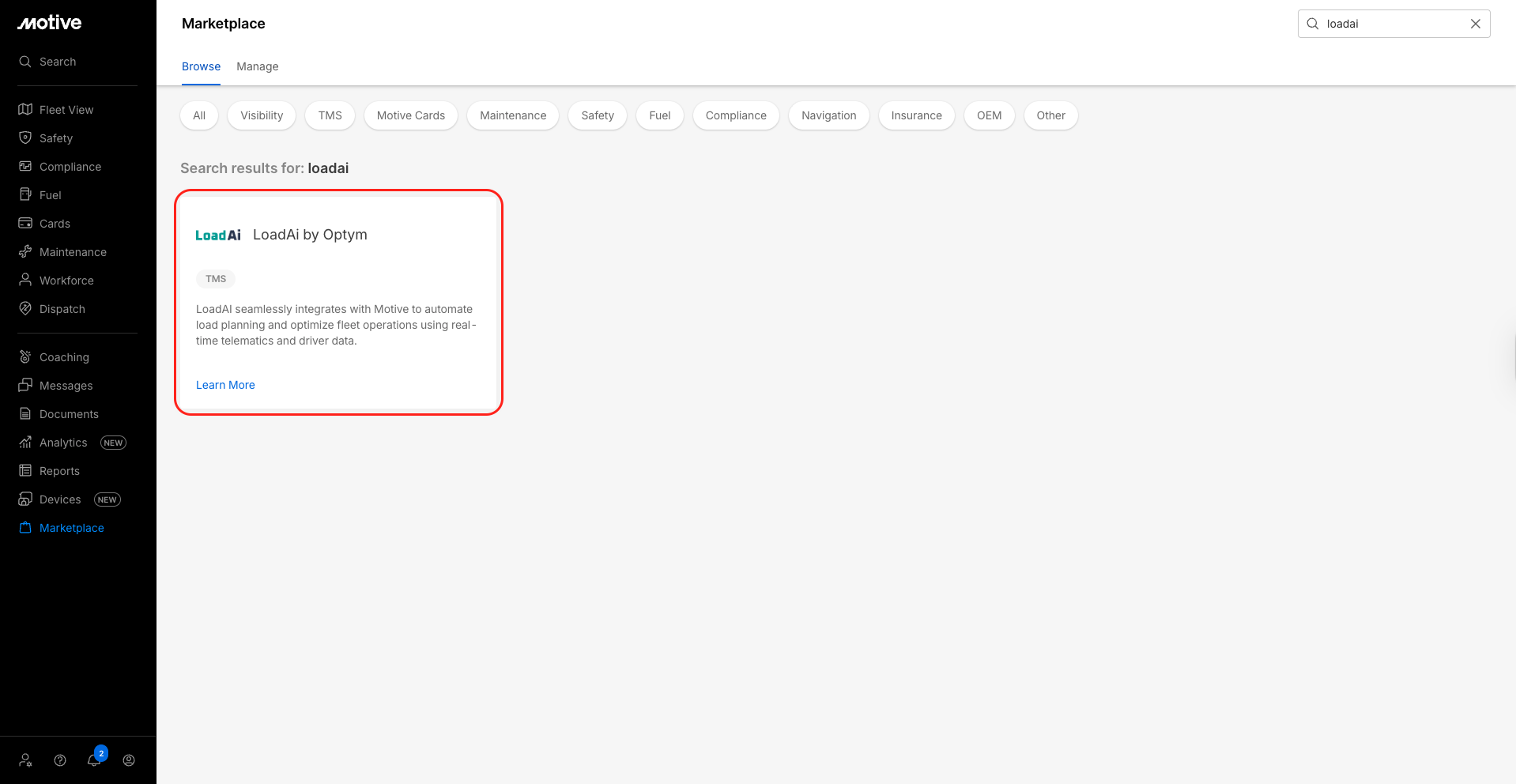Click LoadAi logo on result card
This screenshot has width=1516, height=784.
coord(218,236)
